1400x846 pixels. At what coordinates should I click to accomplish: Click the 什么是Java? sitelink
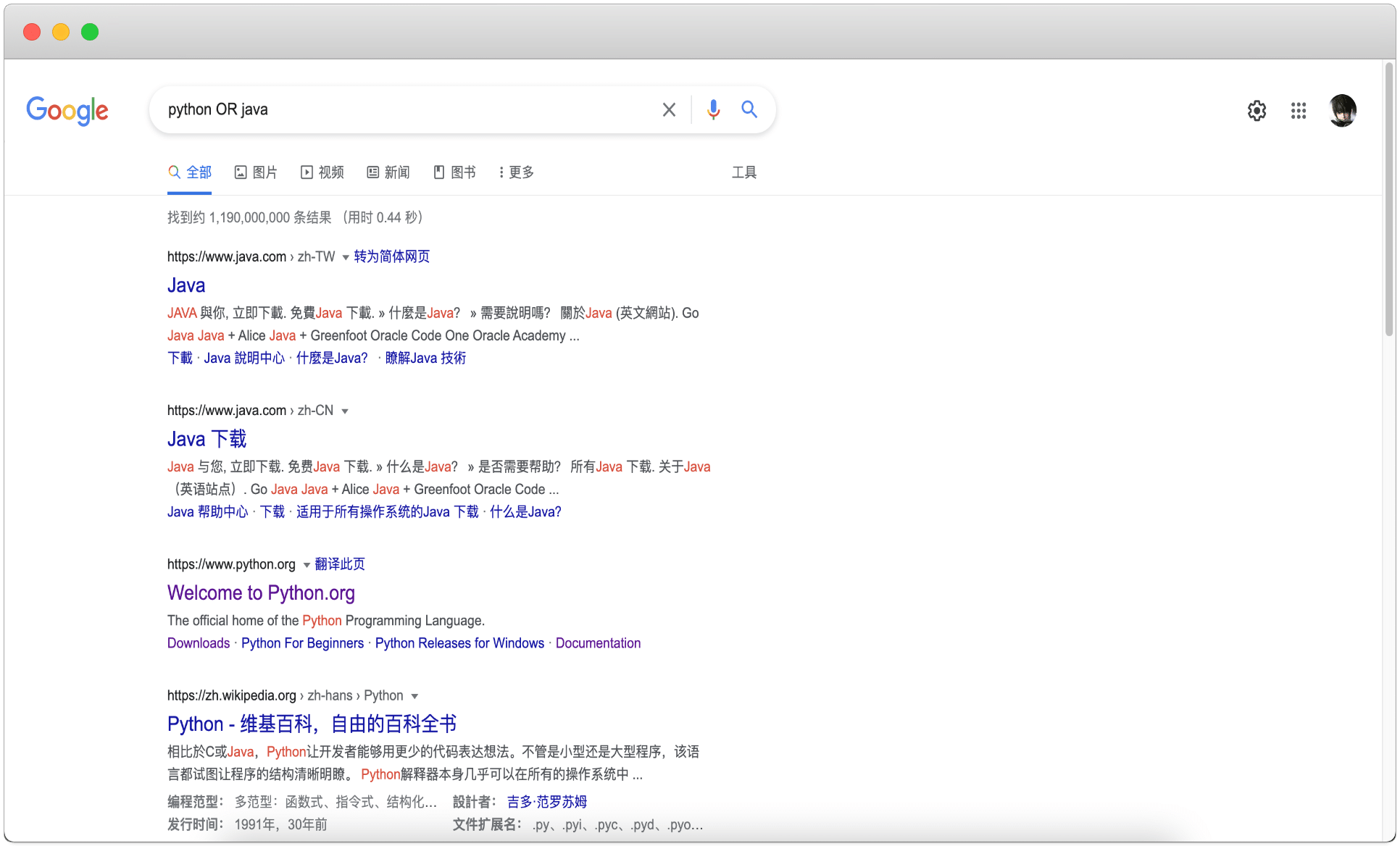[x=525, y=511]
